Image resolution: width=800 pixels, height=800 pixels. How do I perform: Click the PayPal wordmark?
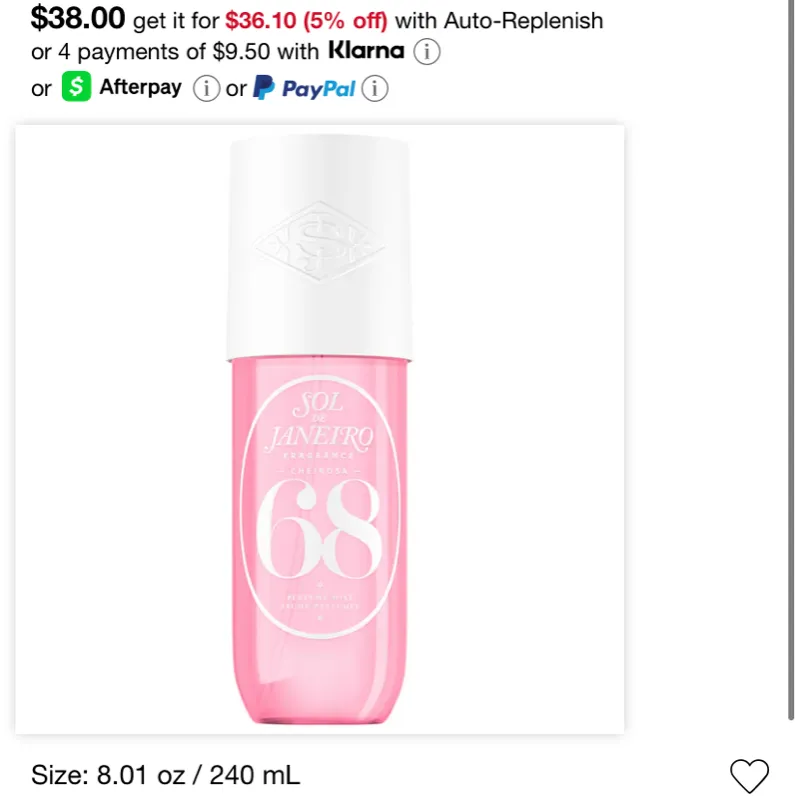pyautogui.click(x=318, y=89)
